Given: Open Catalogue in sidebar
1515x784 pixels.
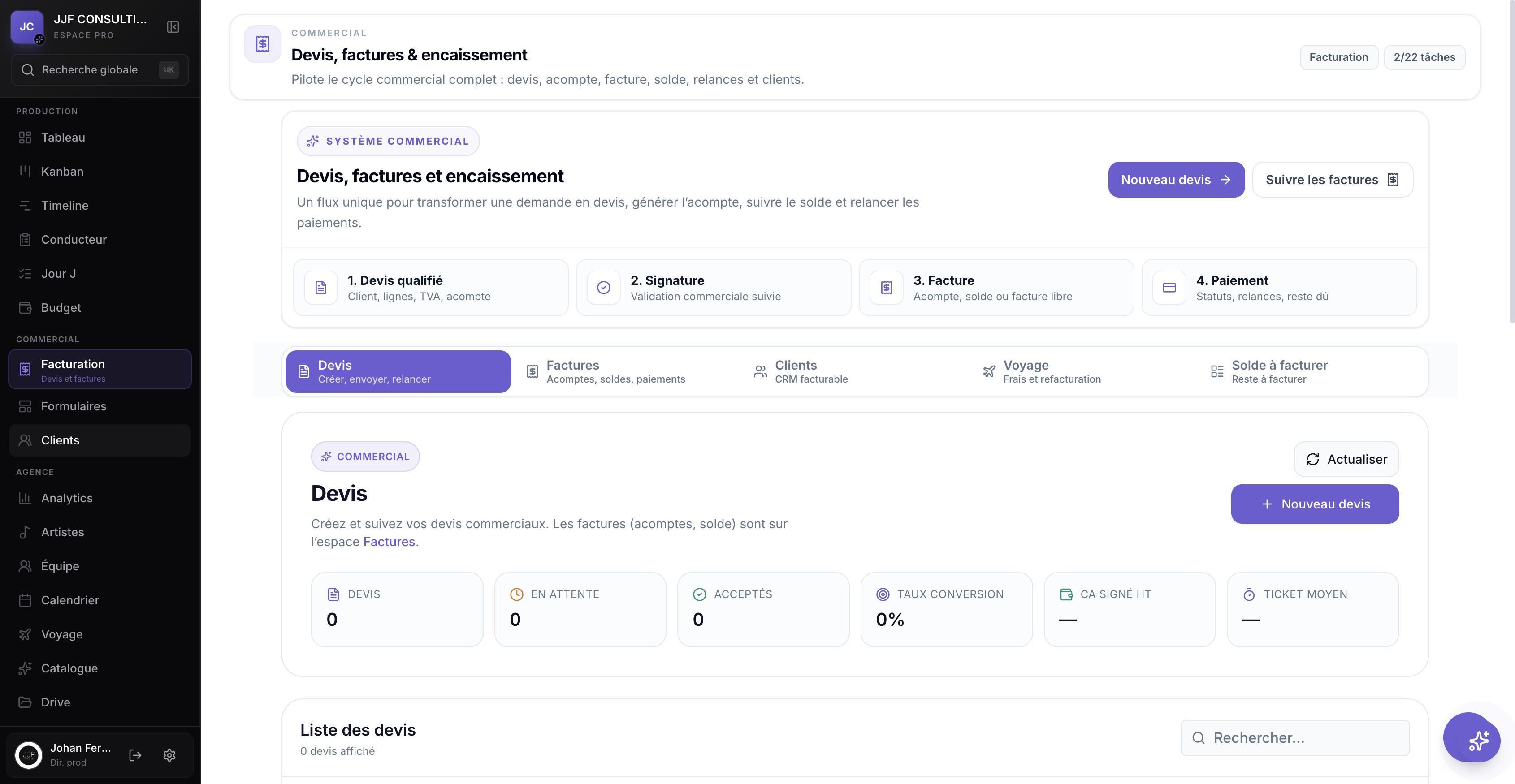Looking at the screenshot, I should point(100,669).
